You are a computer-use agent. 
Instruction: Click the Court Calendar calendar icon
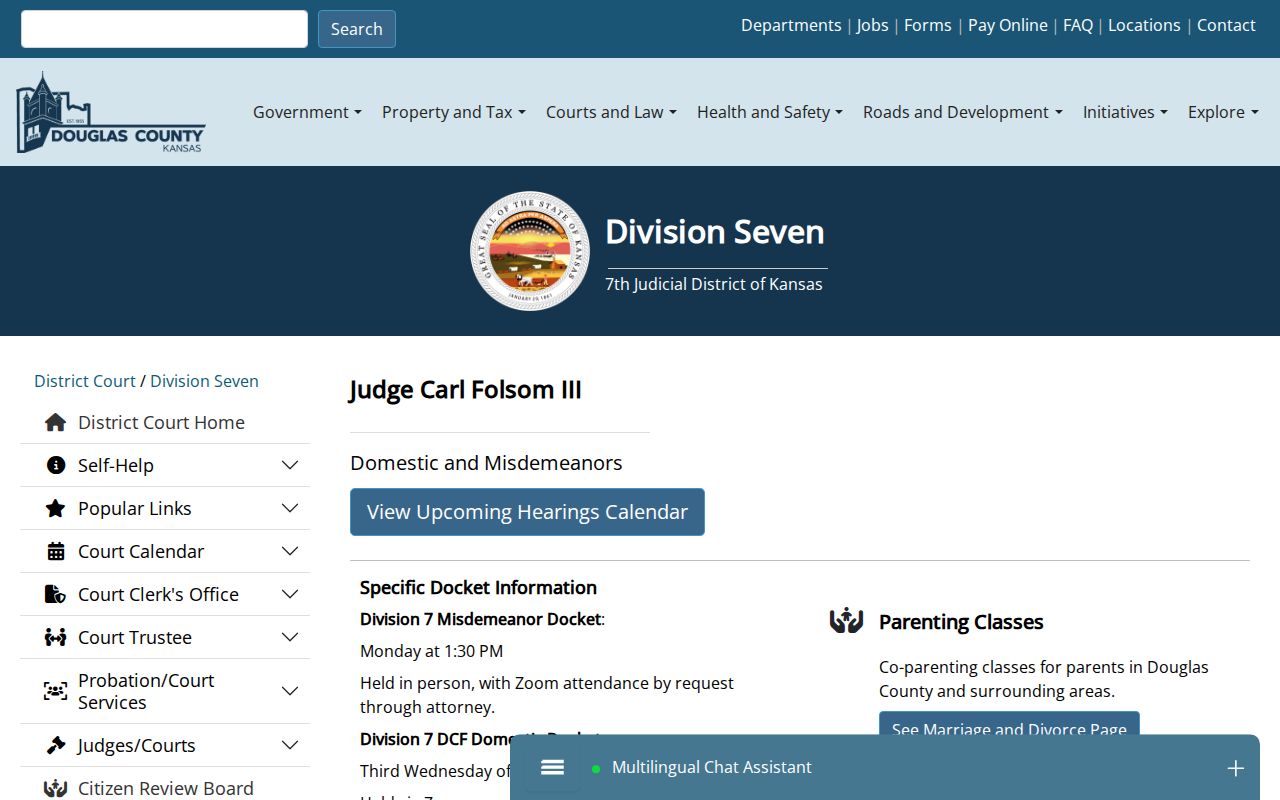tap(56, 551)
